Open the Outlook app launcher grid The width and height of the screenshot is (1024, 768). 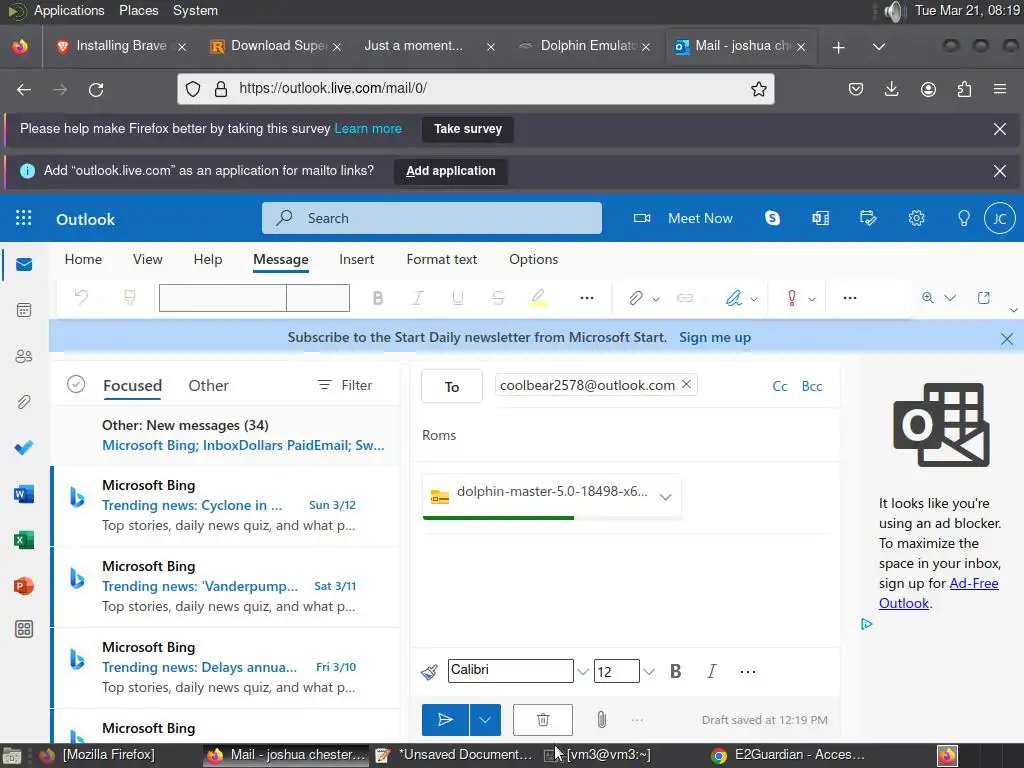24,218
